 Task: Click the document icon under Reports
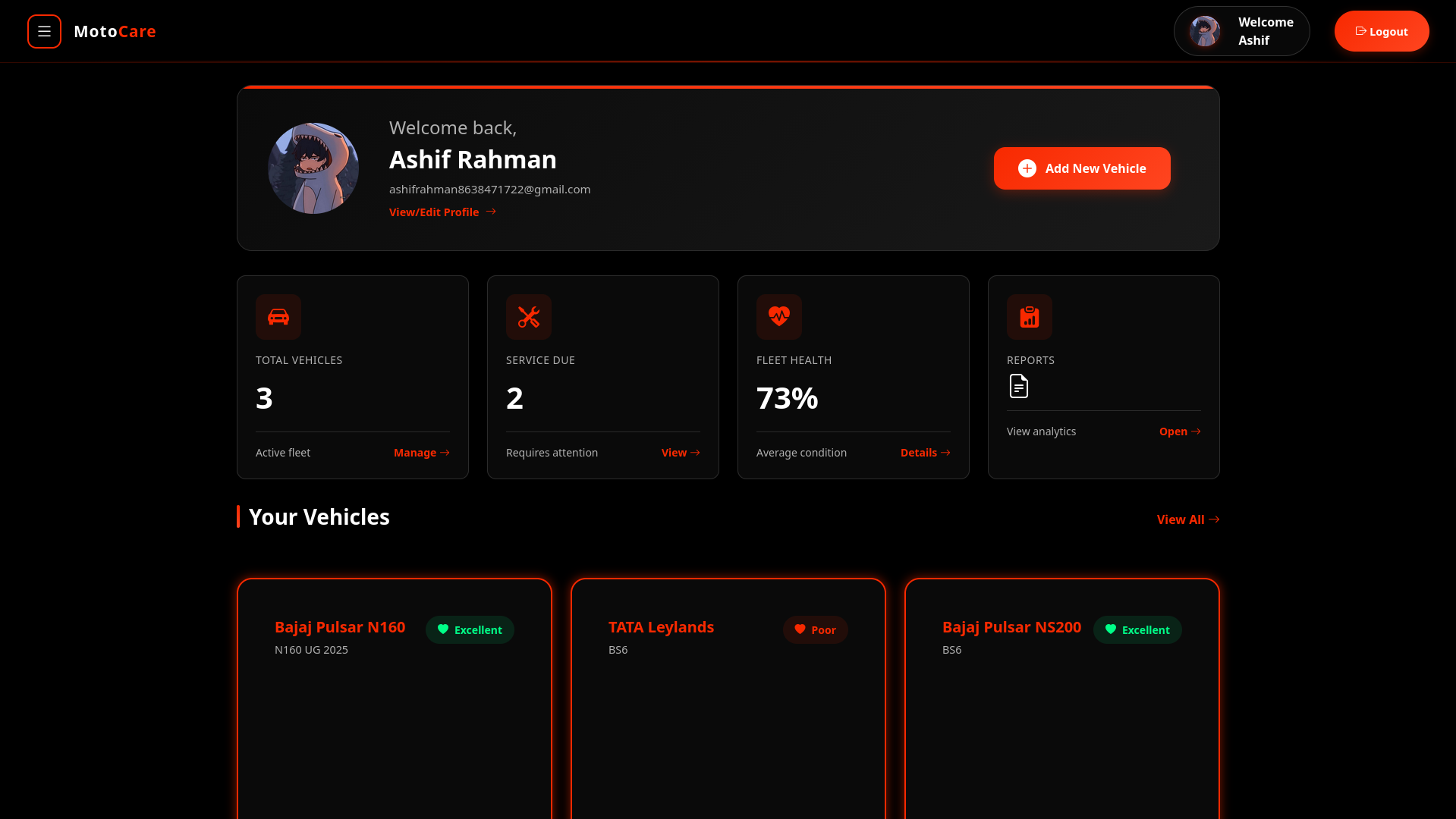pos(1019,386)
